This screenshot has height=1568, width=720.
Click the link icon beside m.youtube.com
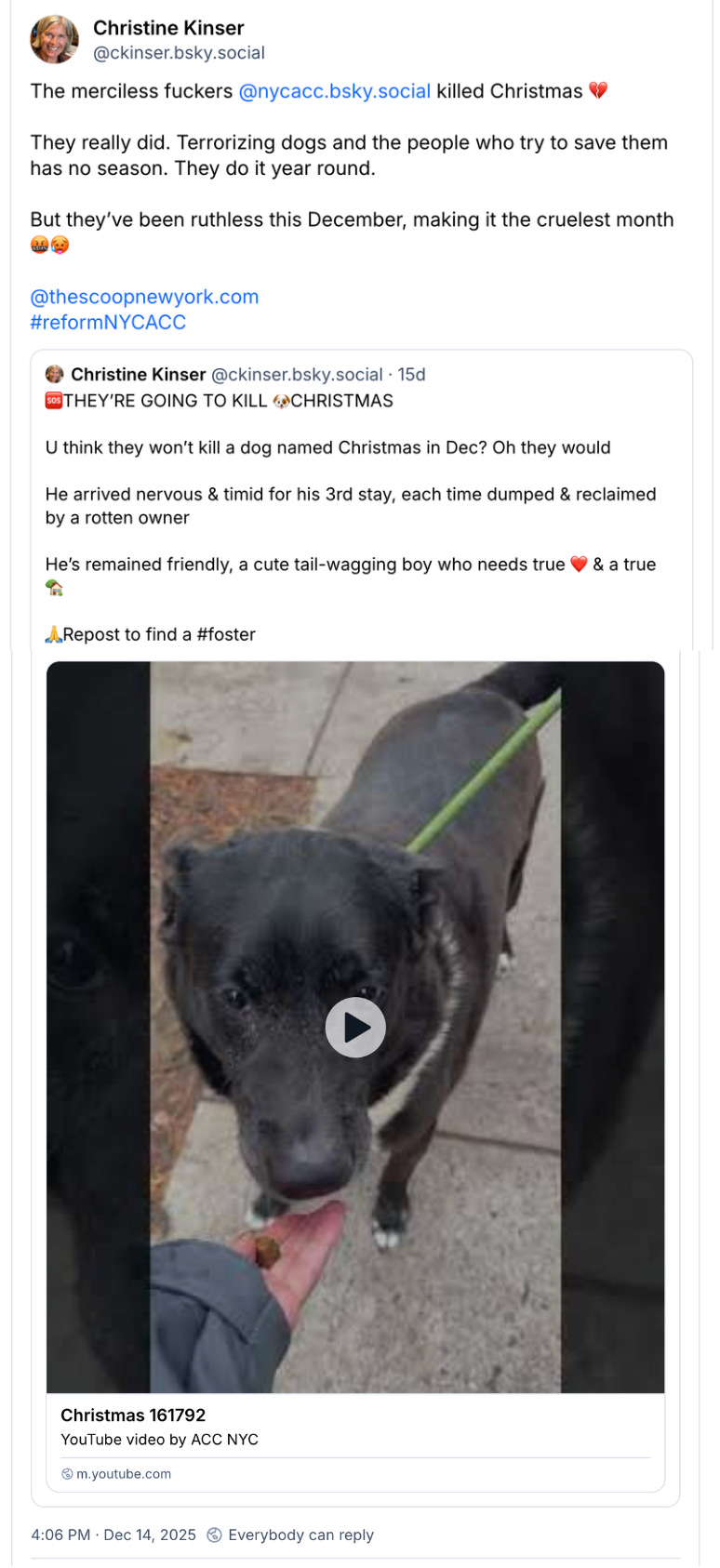(x=67, y=1474)
